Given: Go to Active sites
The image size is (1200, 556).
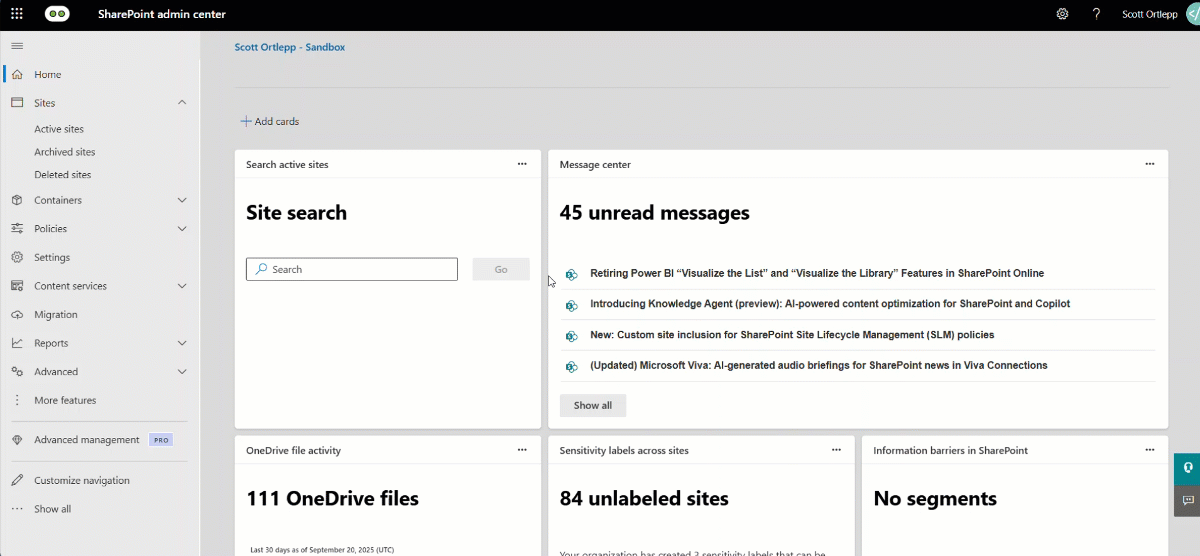Looking at the screenshot, I should coord(59,129).
